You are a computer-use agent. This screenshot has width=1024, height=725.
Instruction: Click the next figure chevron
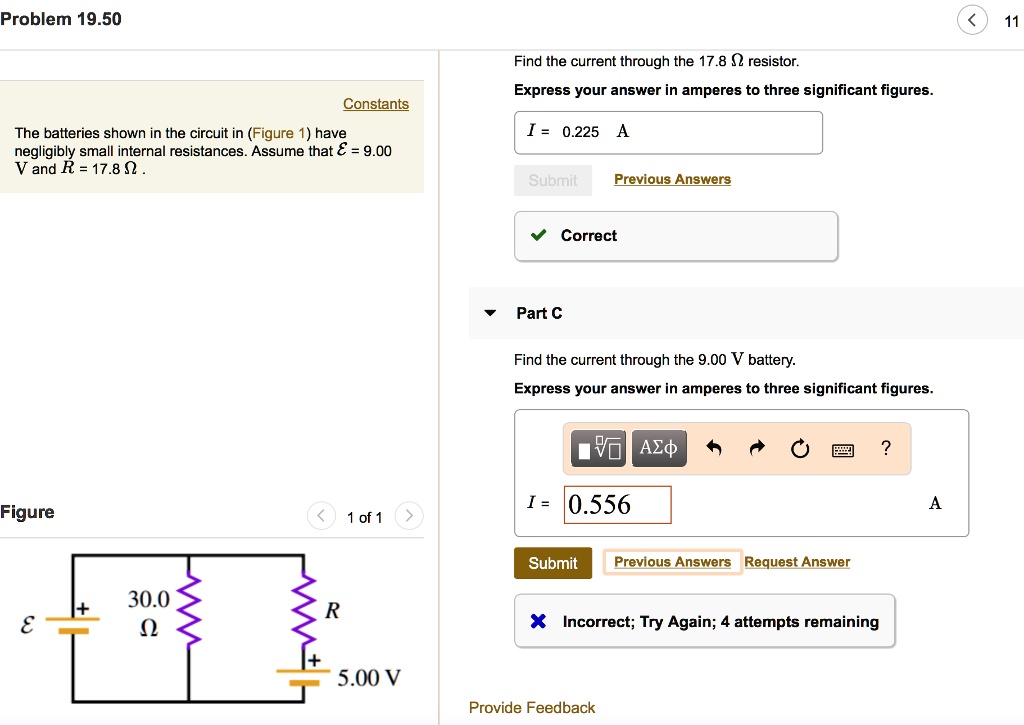409,516
